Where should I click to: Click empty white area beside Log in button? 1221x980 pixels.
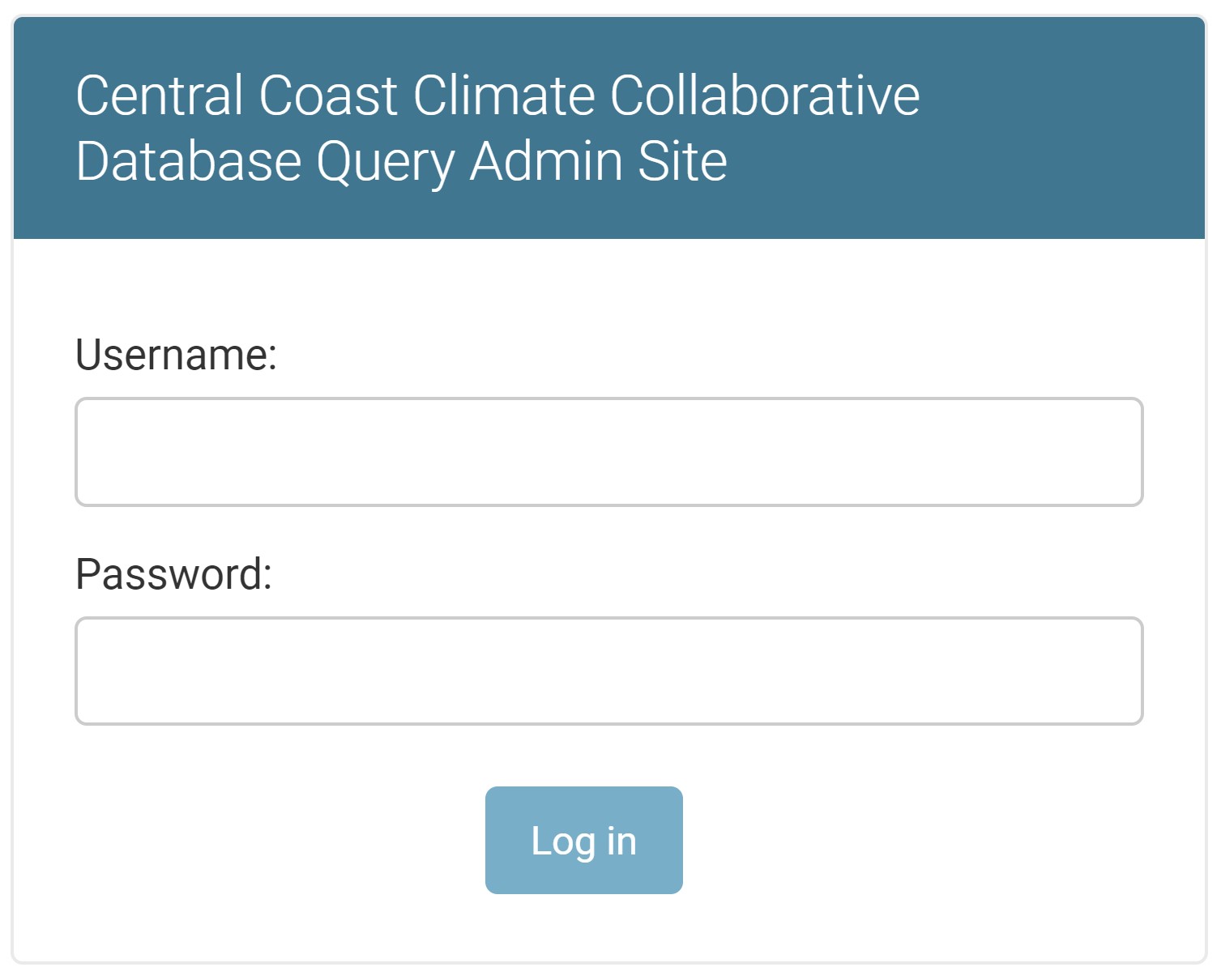pos(891,840)
